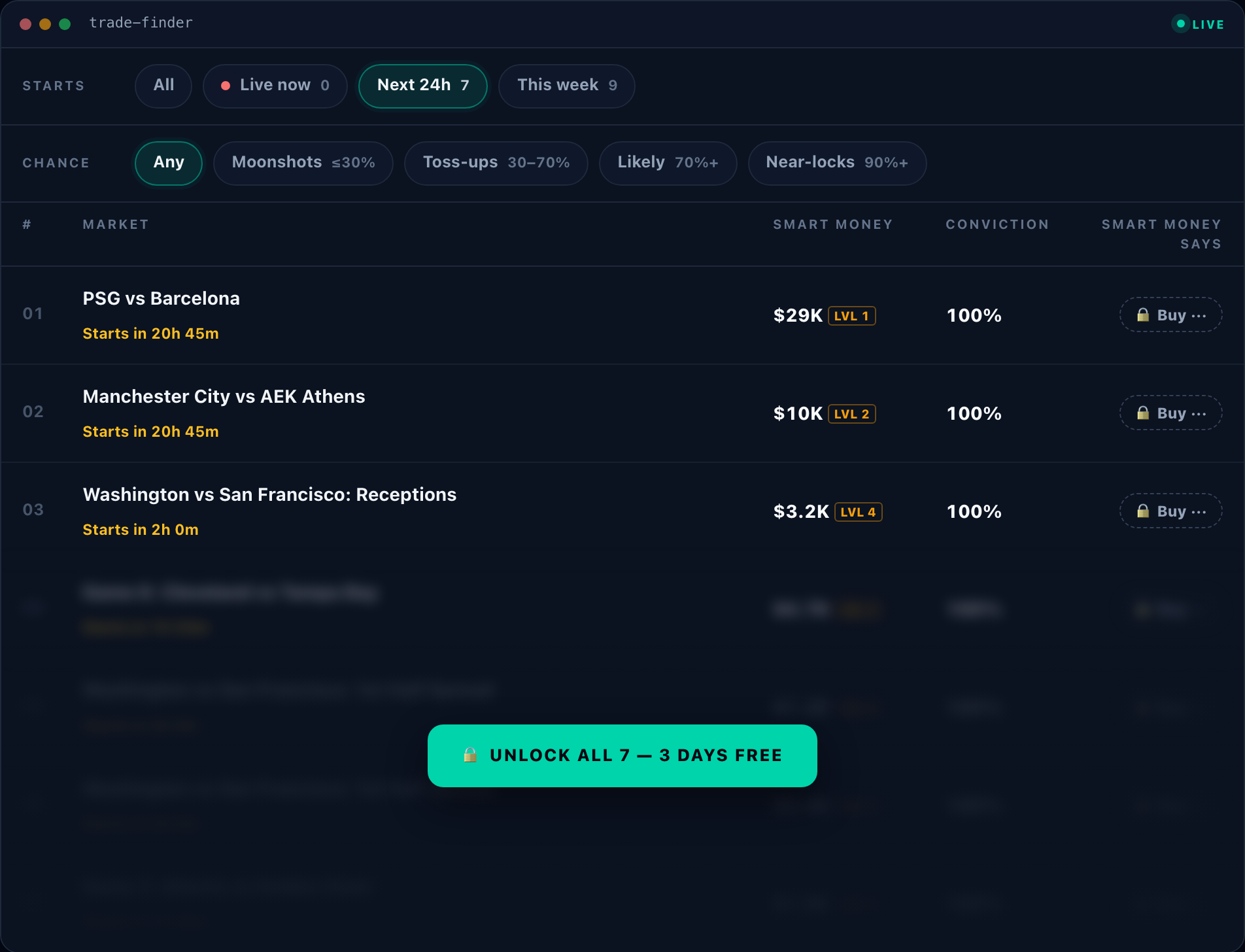
Task: Click the LVL 4 badge
Action: click(859, 512)
